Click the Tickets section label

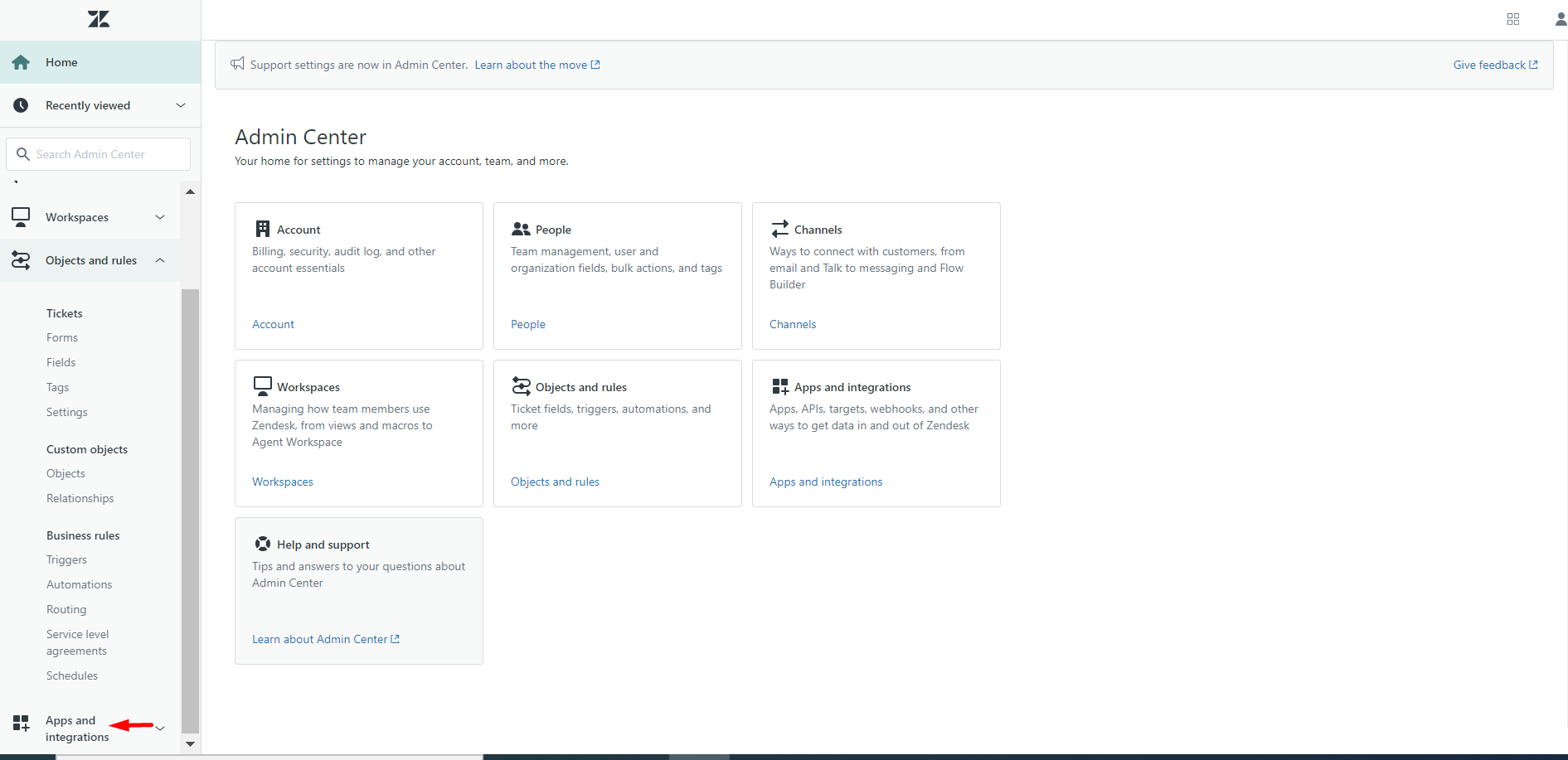[x=65, y=313]
